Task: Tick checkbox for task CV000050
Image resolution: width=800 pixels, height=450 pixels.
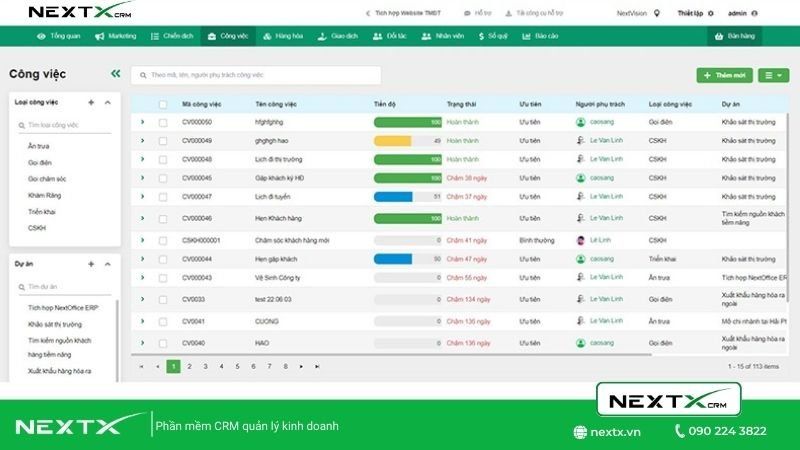Action: point(163,122)
